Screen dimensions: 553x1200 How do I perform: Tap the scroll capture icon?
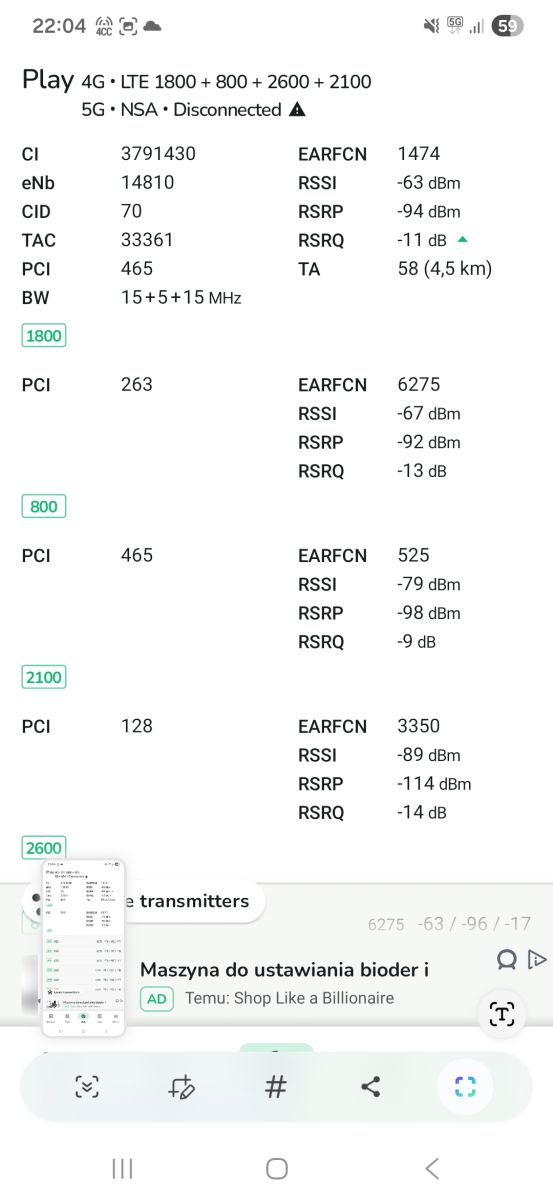click(87, 1087)
